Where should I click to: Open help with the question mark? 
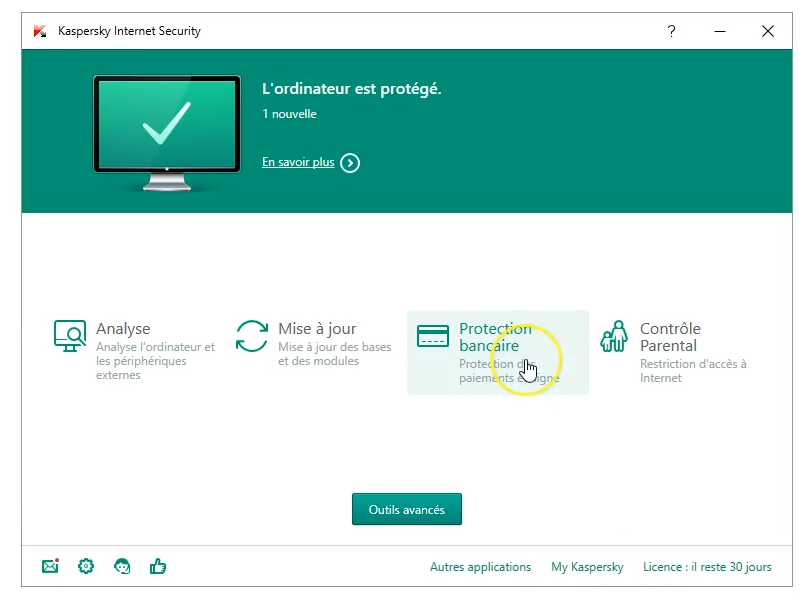[x=671, y=31]
